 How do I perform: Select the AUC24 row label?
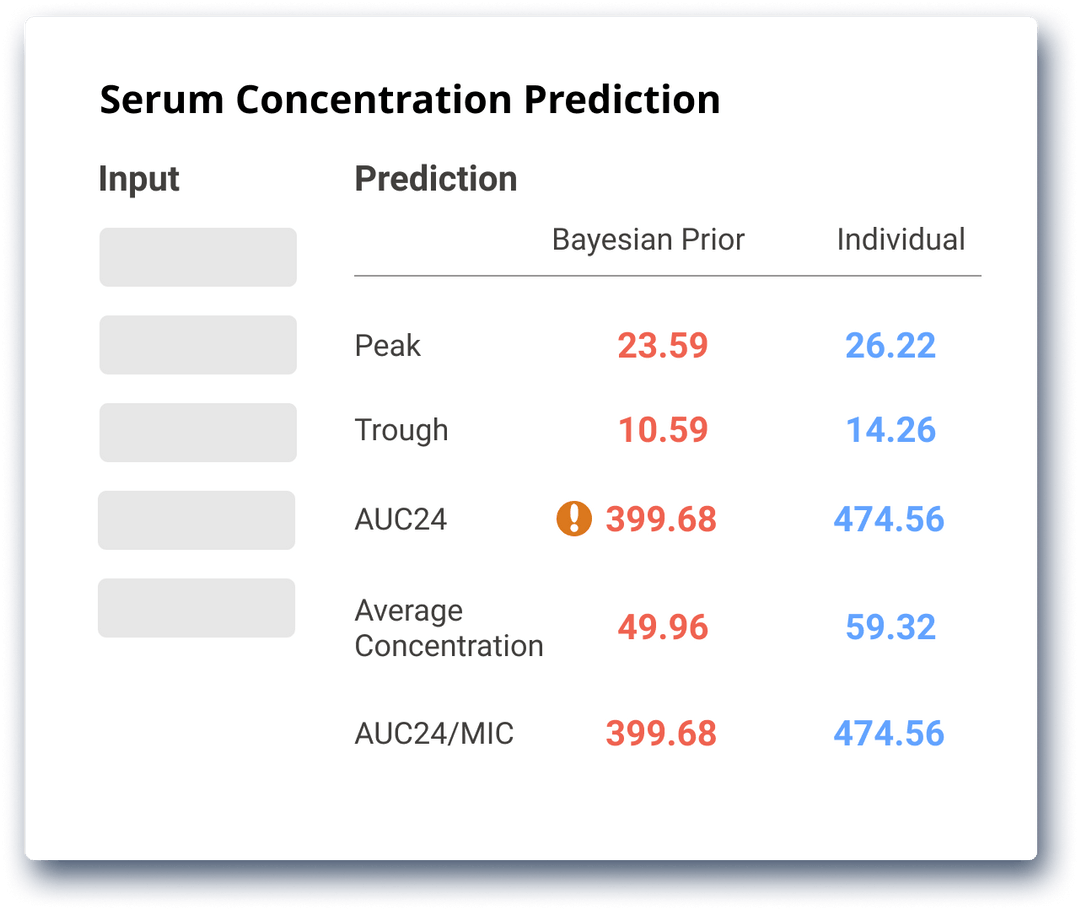point(399,519)
